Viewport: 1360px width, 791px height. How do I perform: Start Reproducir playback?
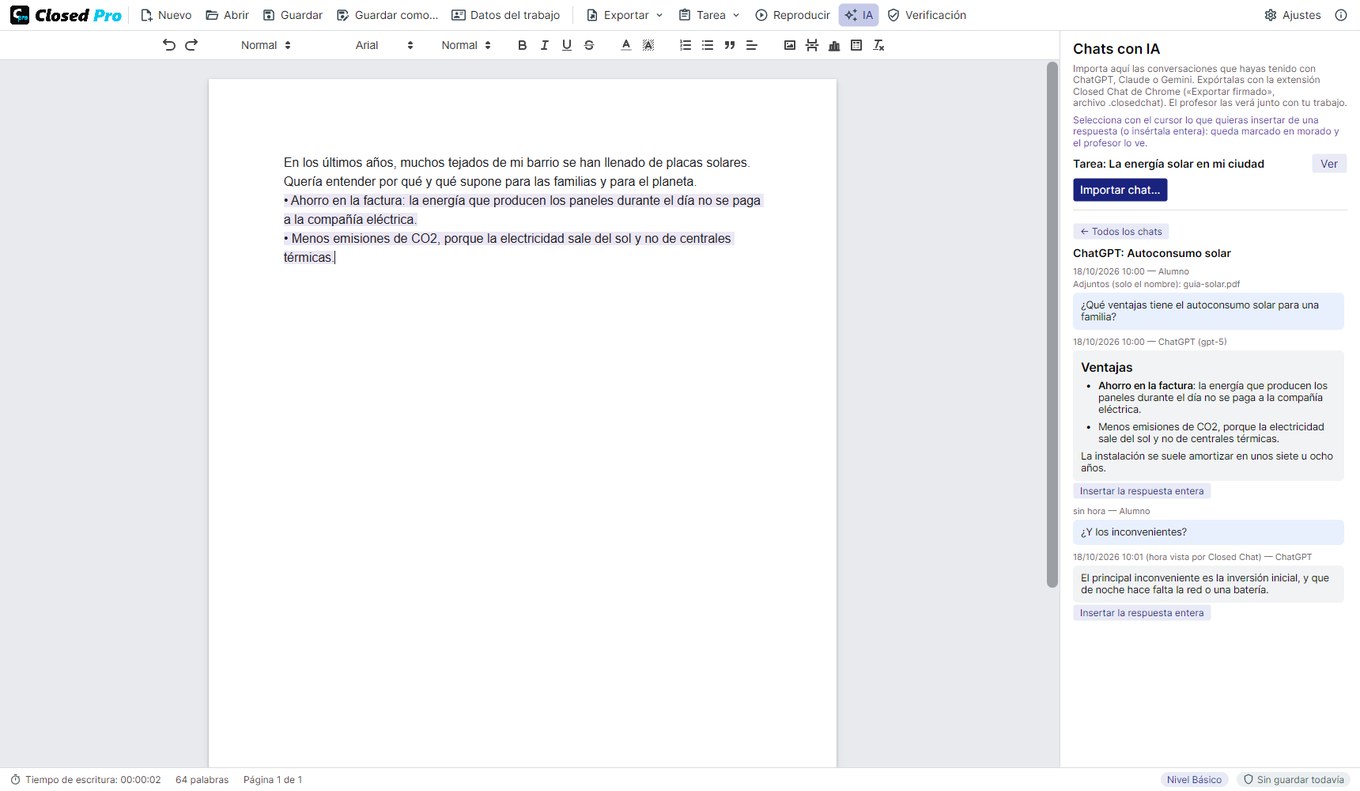tap(793, 15)
